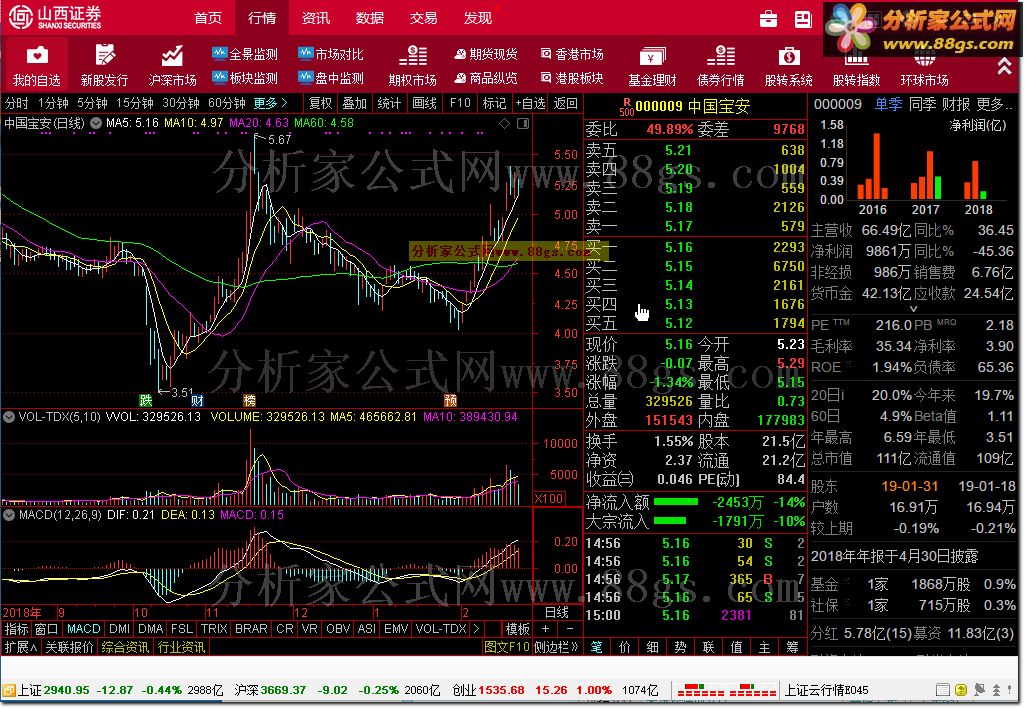1025x708 pixels.
Task: Open 股转系统 icon
Action: [788, 66]
